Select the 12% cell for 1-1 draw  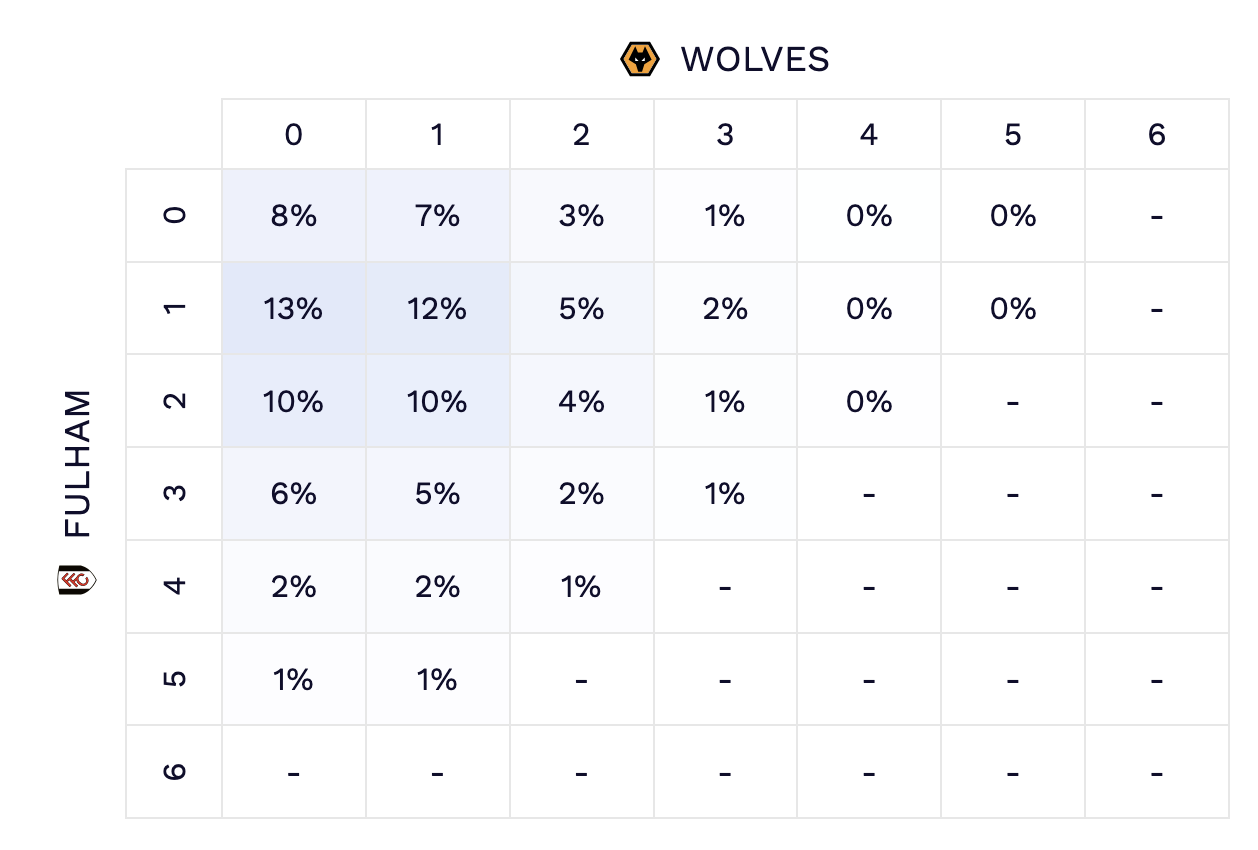(x=438, y=309)
